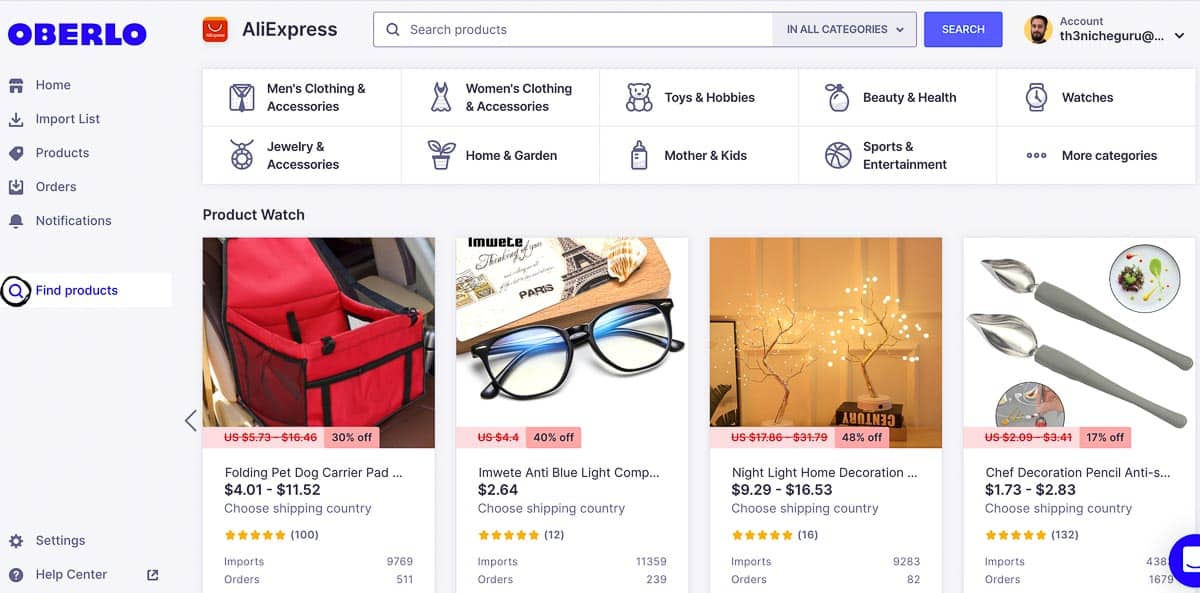Image resolution: width=1200 pixels, height=593 pixels.
Task: Click the Notifications bell icon
Action: coord(16,221)
